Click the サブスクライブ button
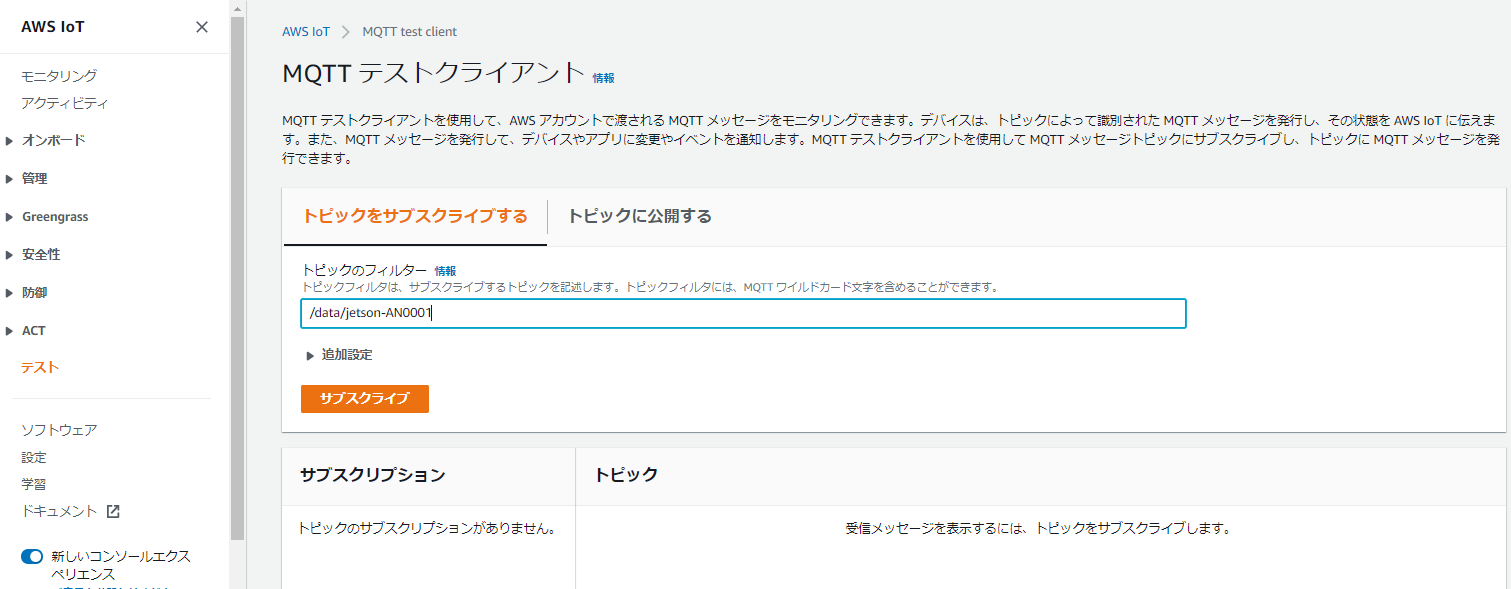Viewport: 1511px width, 589px height. (365, 398)
